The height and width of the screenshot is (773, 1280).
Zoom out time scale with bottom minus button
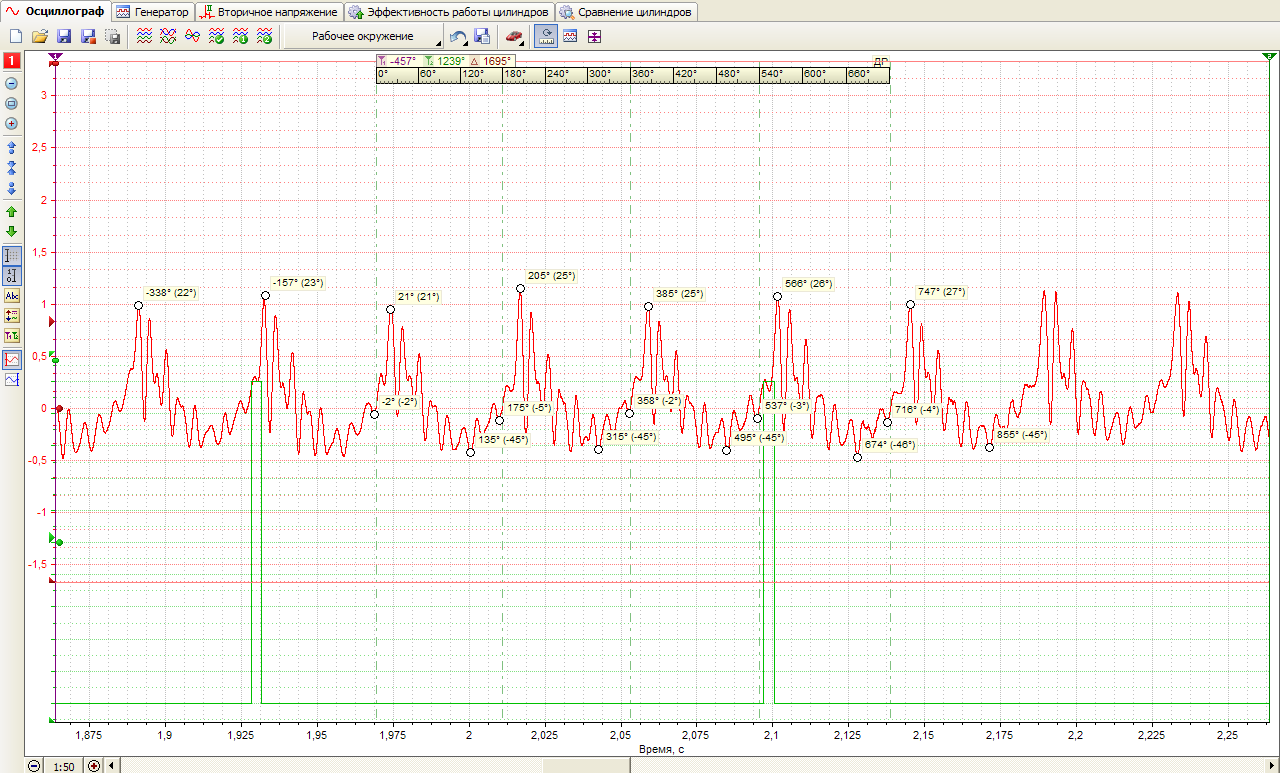point(34,766)
